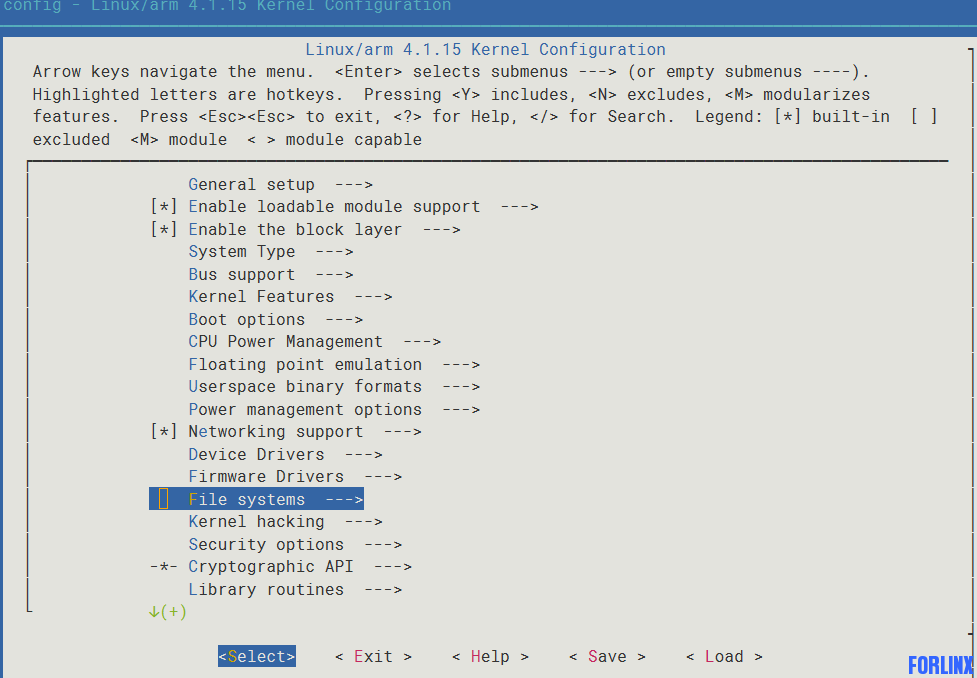Expand Kernel Features arrow
Image resolution: width=977 pixels, height=678 pixels.
click(x=373, y=297)
